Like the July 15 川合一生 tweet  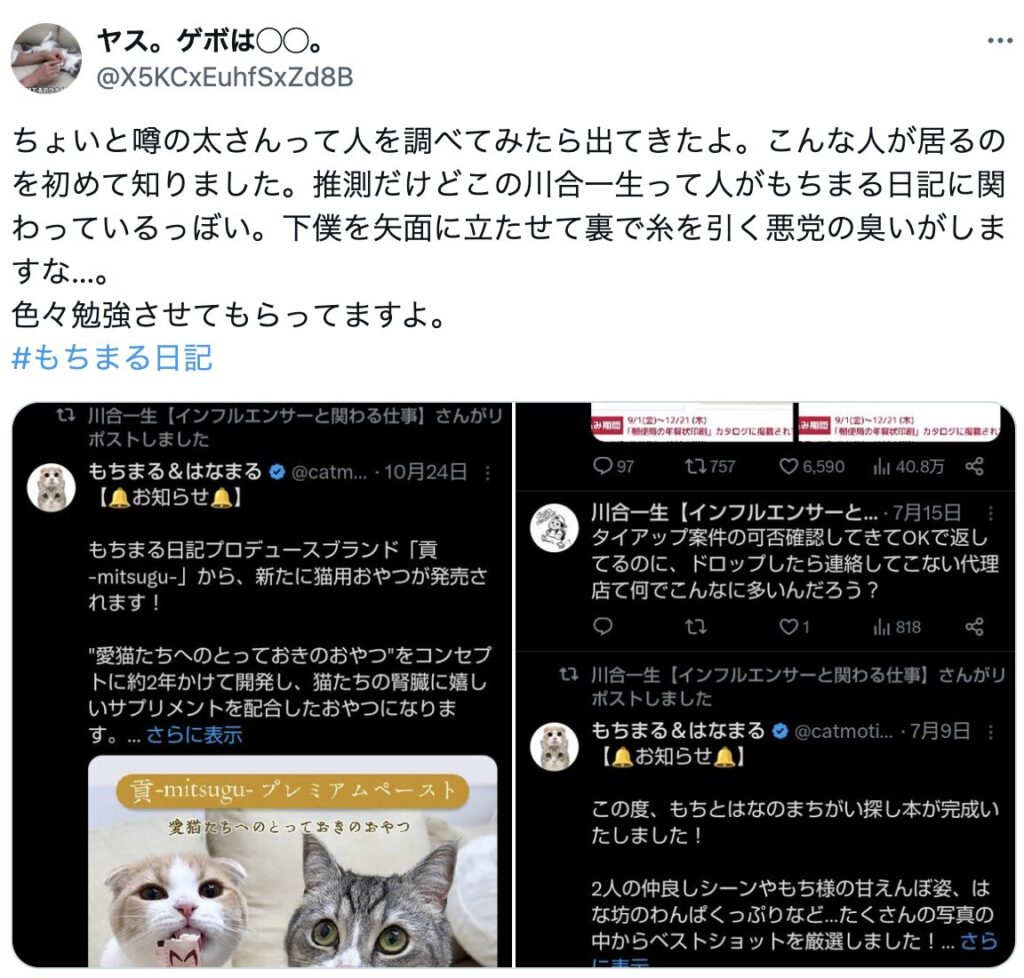[788, 627]
